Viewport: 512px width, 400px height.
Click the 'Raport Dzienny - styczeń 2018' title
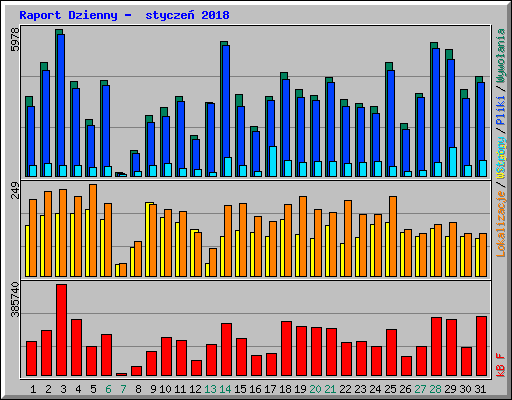(x=124, y=15)
